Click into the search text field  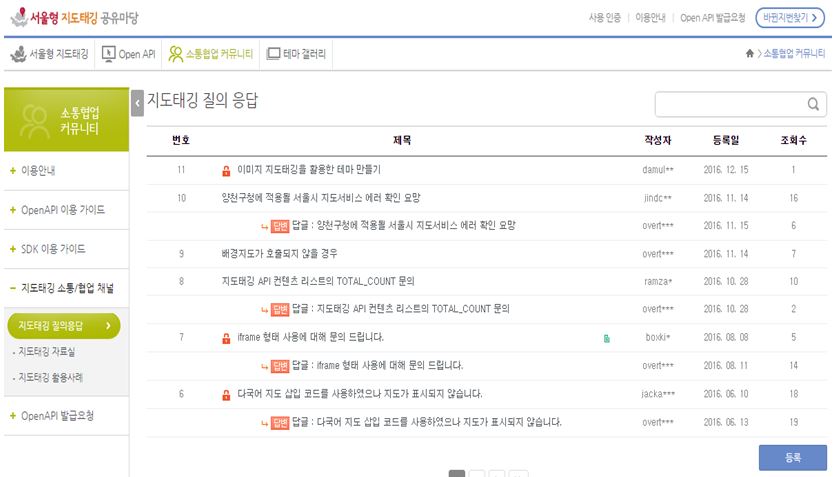point(730,104)
